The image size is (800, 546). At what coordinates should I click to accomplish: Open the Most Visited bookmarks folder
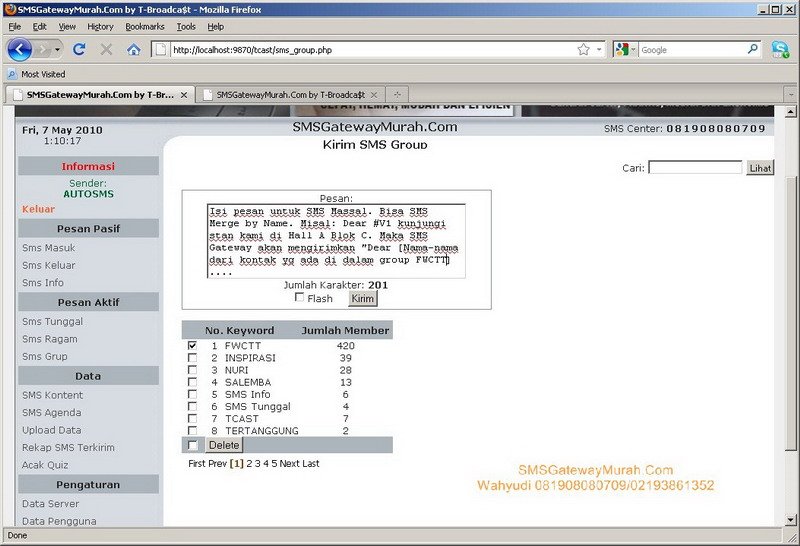[37, 75]
